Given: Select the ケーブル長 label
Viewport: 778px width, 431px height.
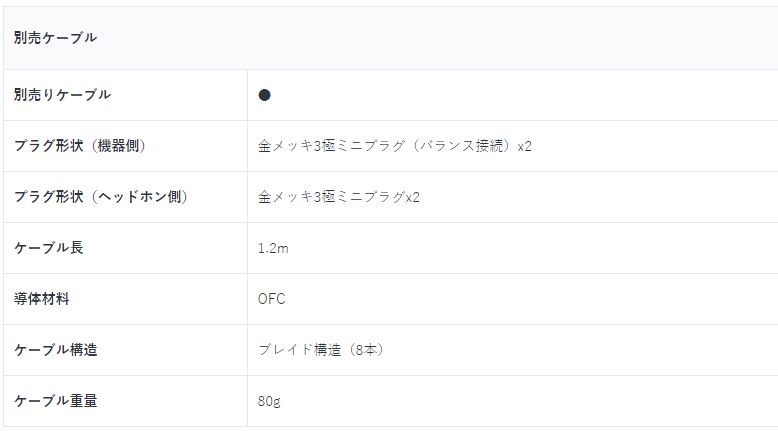Looking at the screenshot, I should [x=48, y=247].
